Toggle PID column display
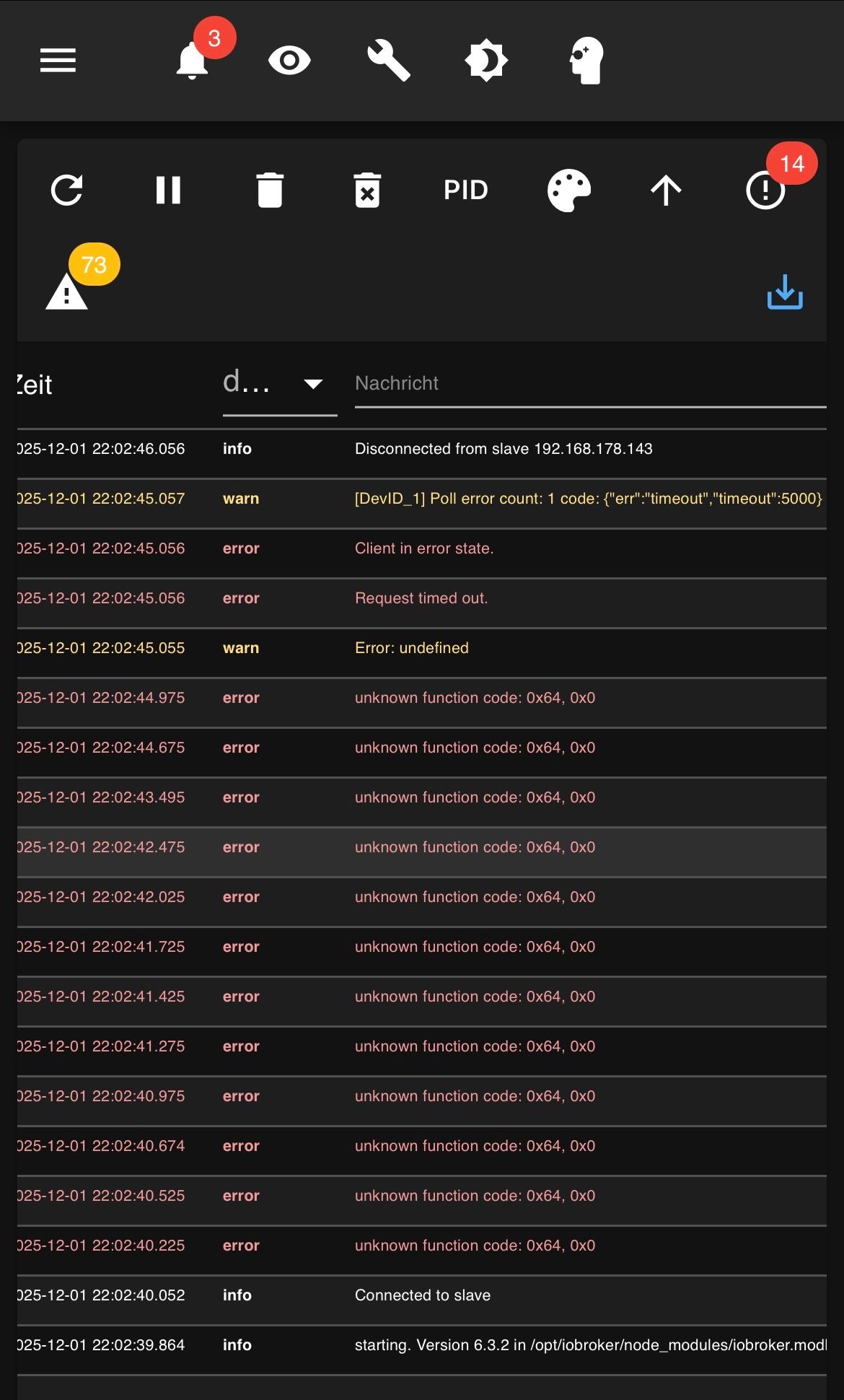 coord(466,191)
